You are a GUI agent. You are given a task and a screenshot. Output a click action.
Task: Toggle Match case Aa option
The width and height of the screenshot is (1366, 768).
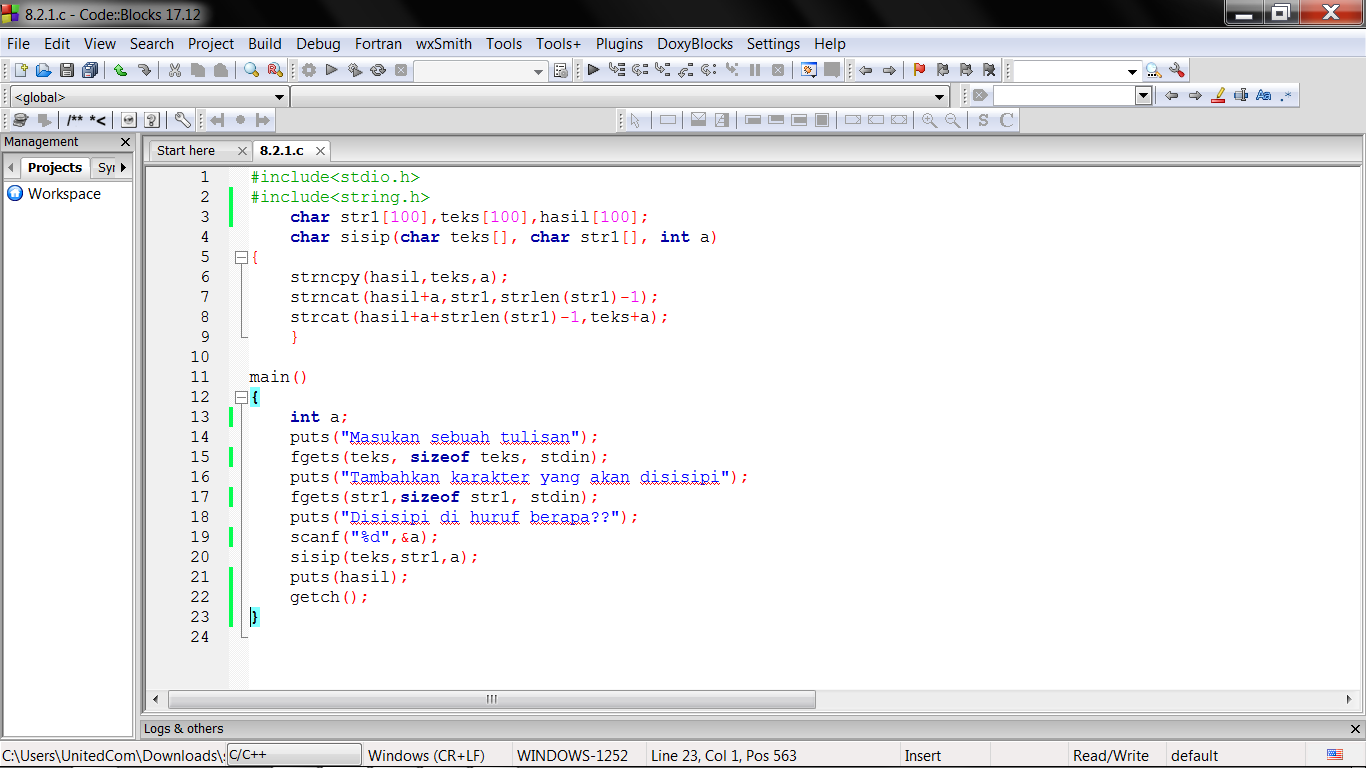point(1264,95)
